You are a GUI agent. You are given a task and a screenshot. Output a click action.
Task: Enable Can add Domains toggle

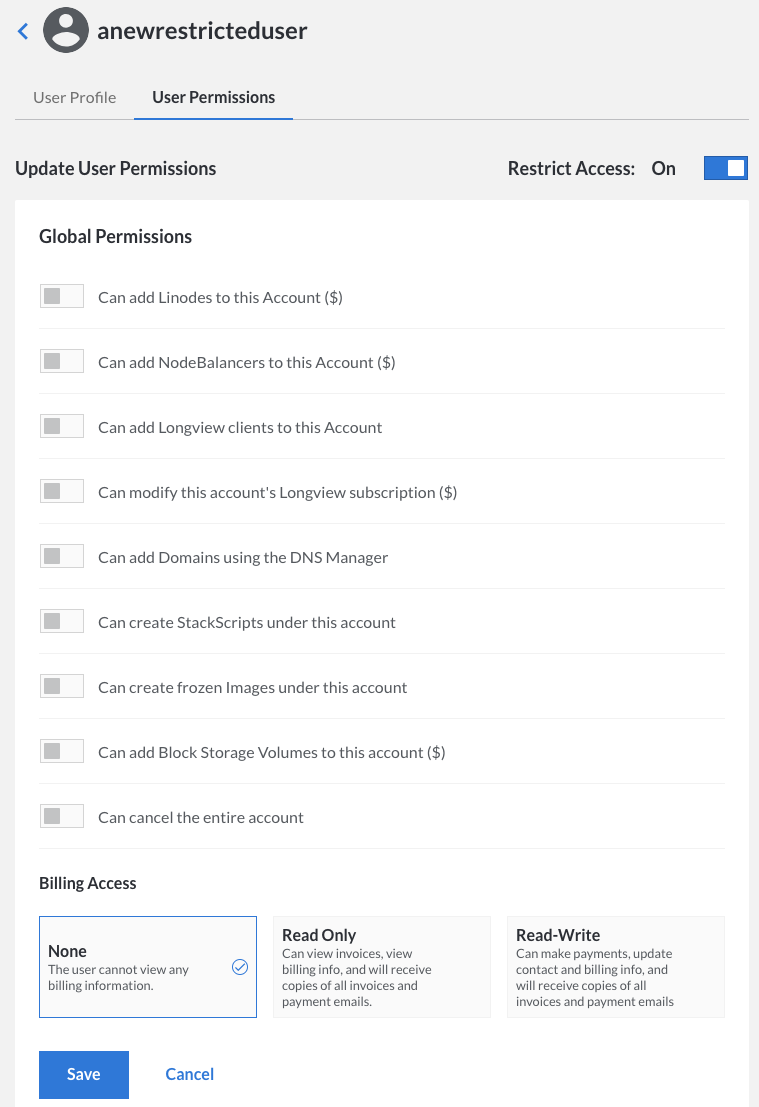[x=61, y=557]
